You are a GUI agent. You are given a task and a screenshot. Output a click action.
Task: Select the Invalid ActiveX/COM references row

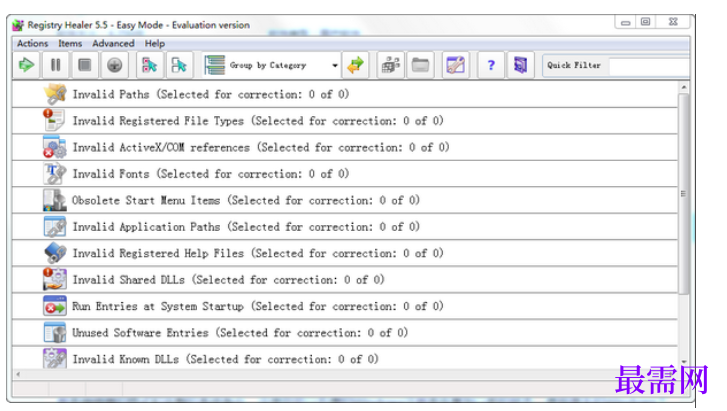click(x=260, y=147)
